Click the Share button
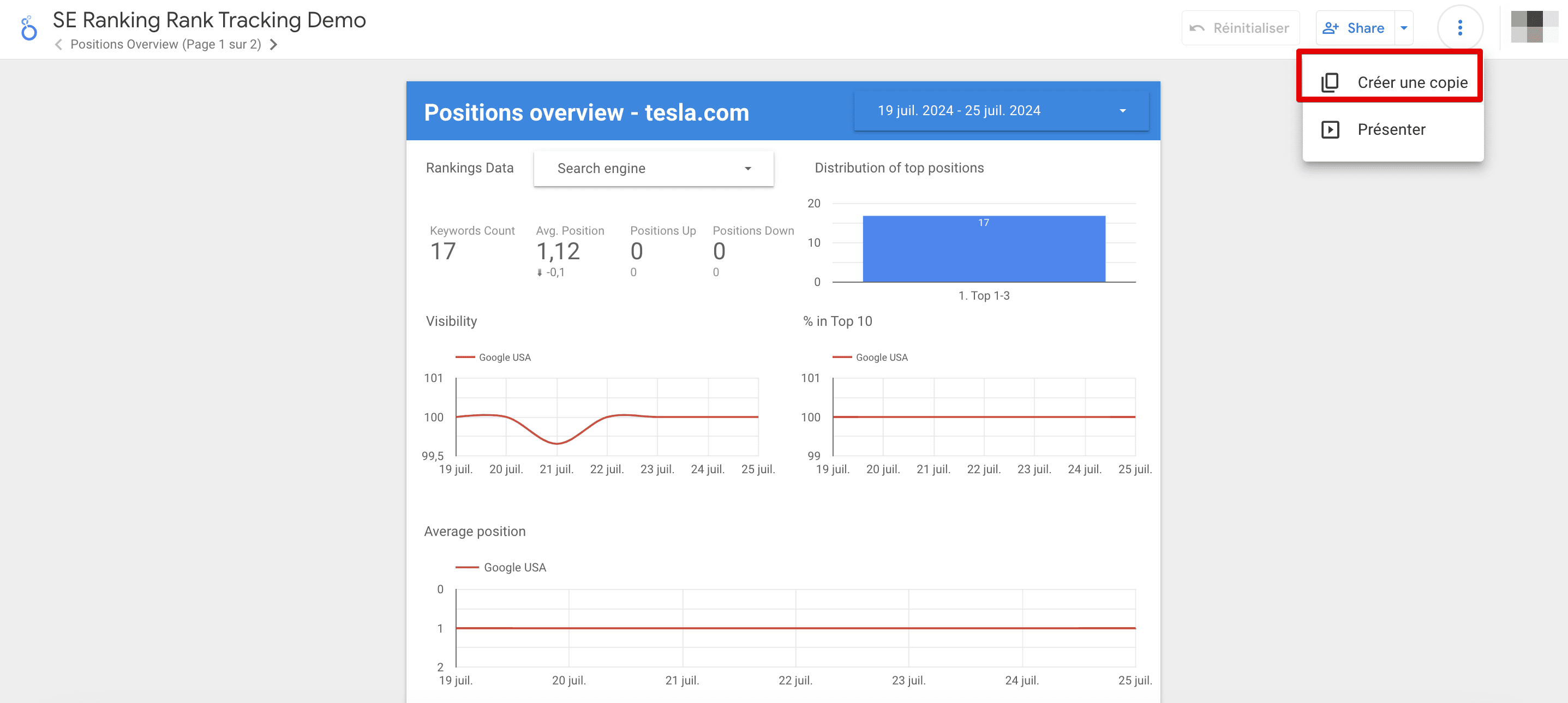This screenshot has width=1568, height=703. (x=1354, y=28)
